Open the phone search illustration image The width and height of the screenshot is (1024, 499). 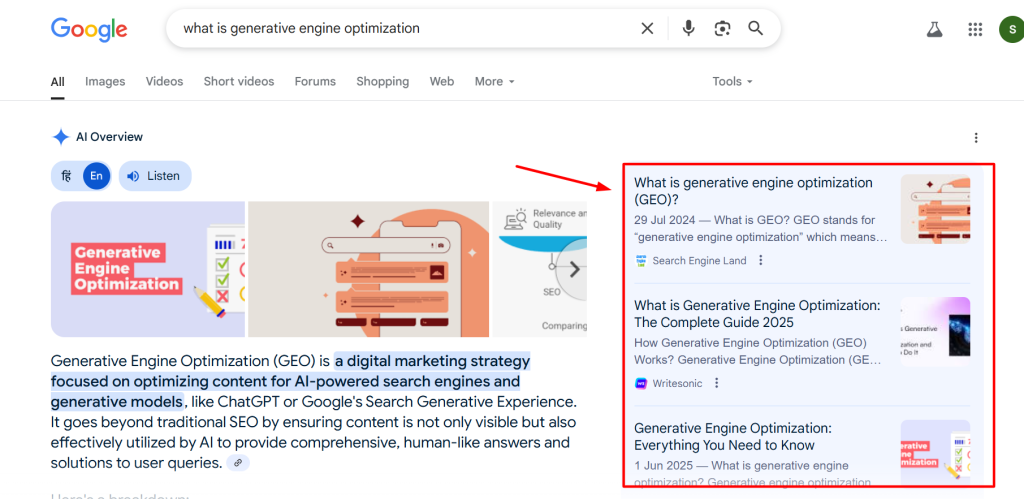click(368, 269)
